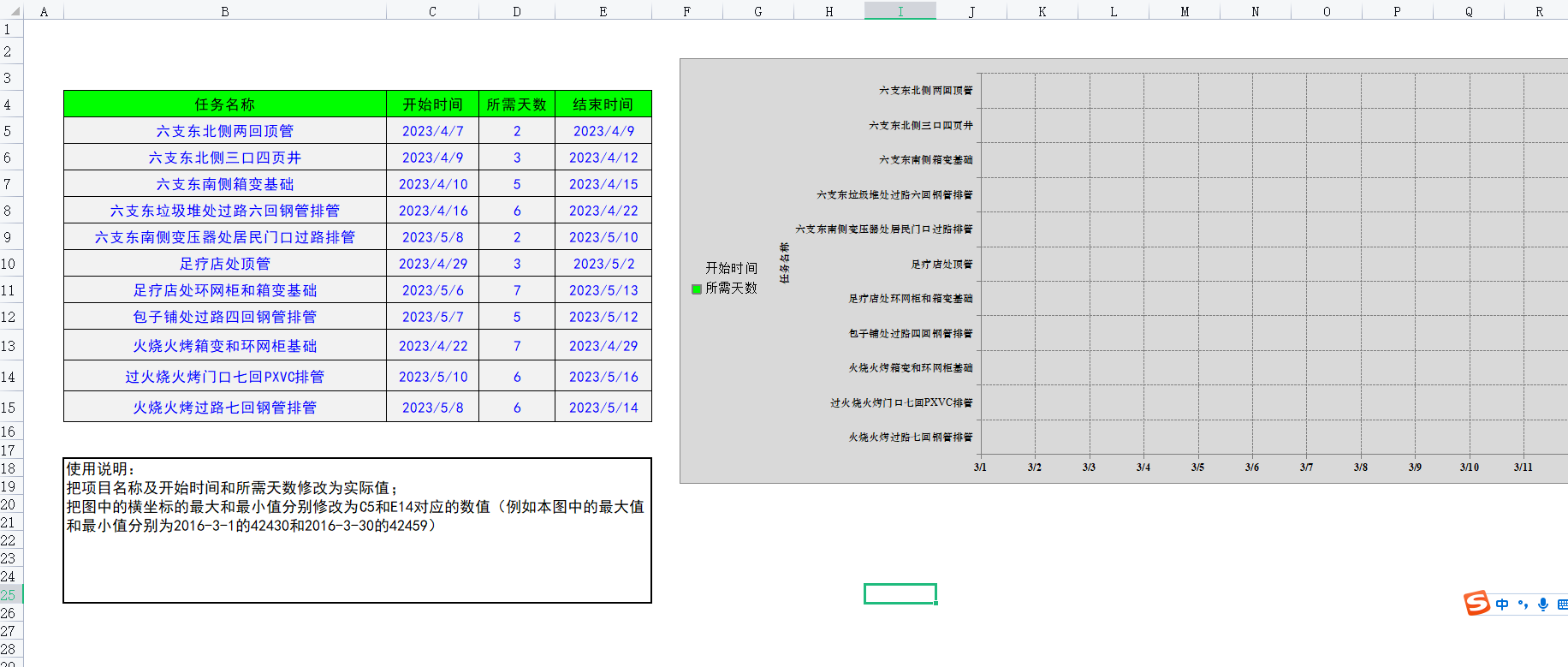Click end date 2023/5/16 cell
This screenshot has width=1568, height=667.
click(603, 377)
